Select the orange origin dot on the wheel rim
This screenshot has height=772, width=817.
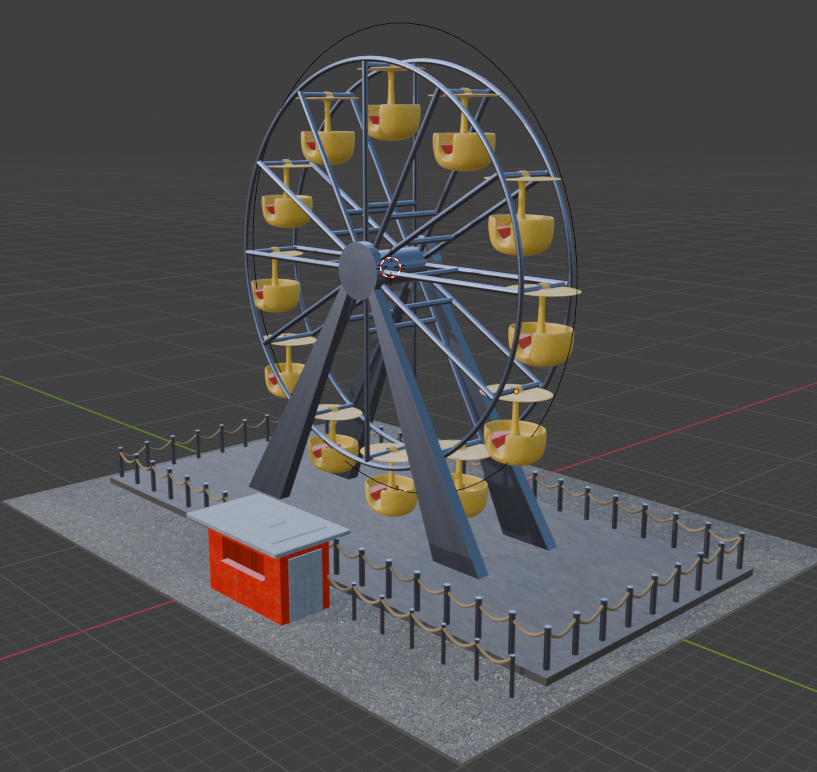tap(516, 391)
